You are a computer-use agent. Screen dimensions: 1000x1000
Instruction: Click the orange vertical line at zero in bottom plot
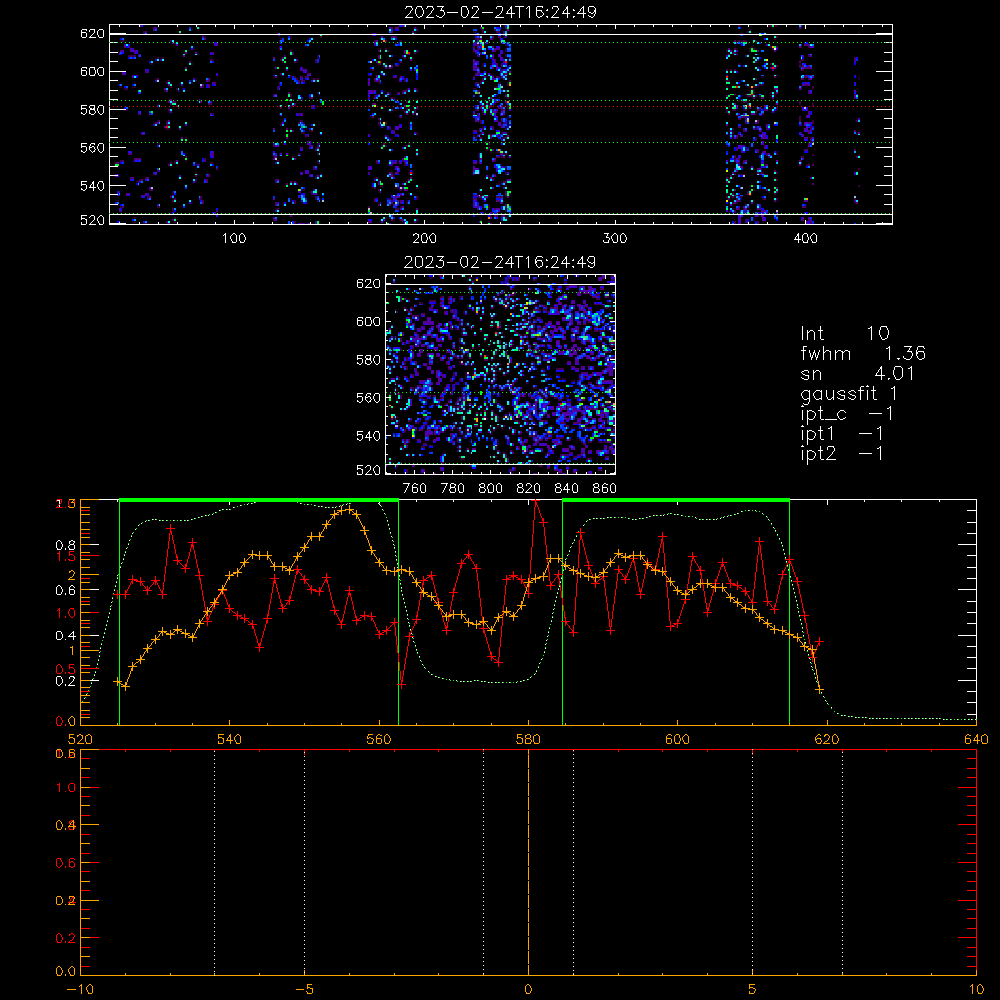click(x=528, y=861)
